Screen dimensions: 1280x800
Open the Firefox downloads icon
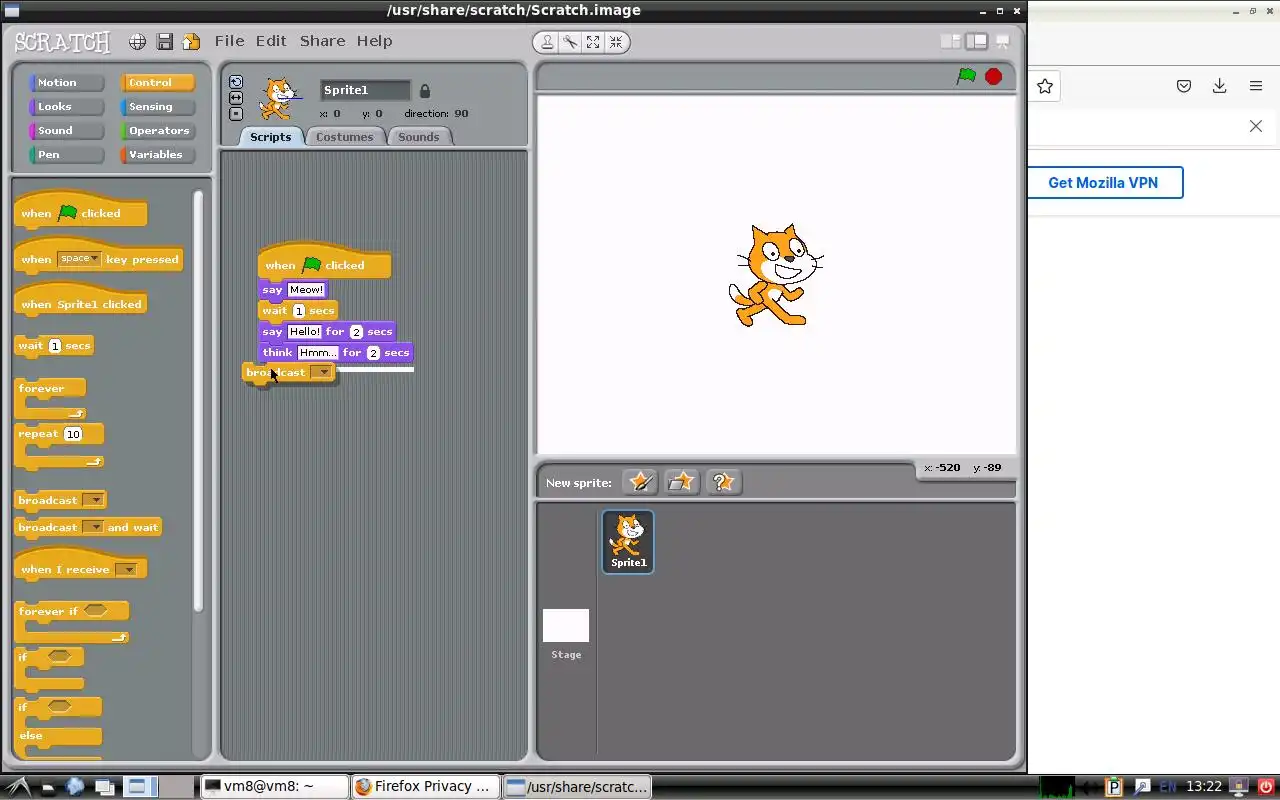point(1219,87)
